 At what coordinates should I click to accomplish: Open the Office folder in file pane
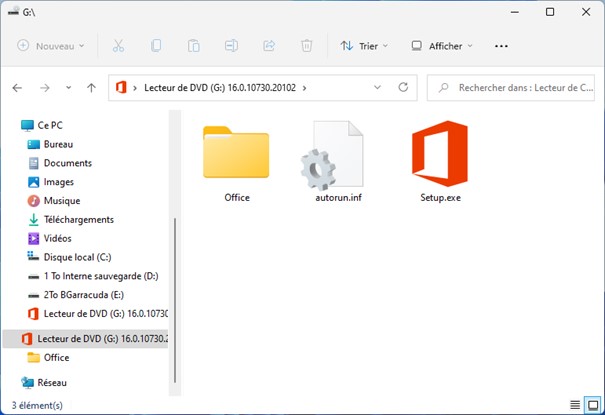237,162
